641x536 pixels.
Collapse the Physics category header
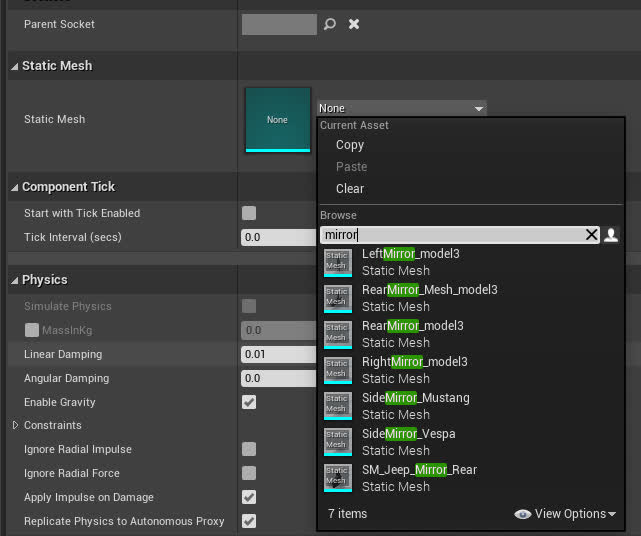(x=15, y=280)
